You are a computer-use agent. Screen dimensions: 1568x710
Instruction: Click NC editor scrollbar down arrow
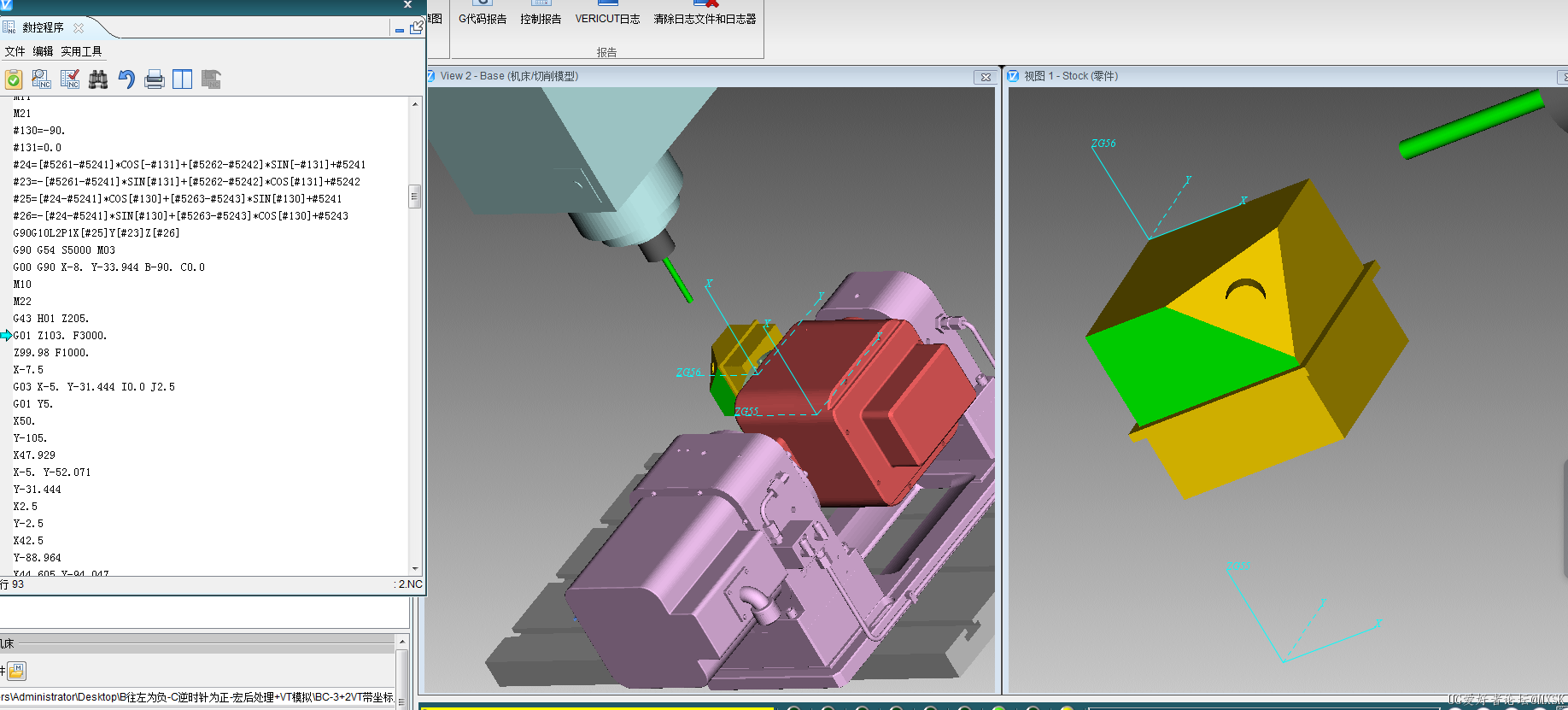(x=415, y=568)
